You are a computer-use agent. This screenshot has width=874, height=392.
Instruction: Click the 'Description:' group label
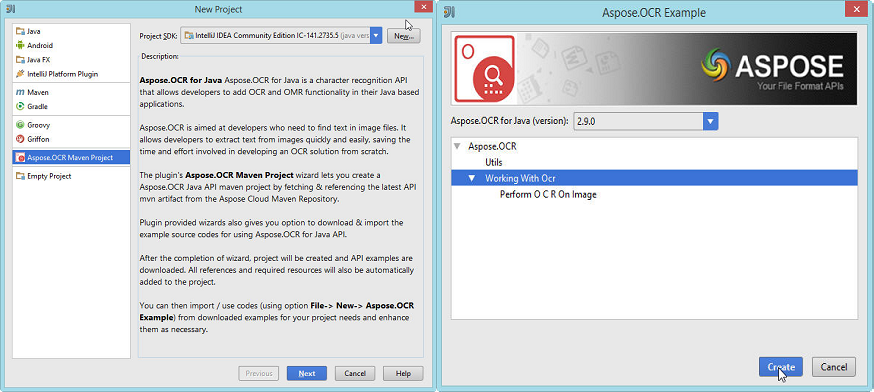(159, 56)
